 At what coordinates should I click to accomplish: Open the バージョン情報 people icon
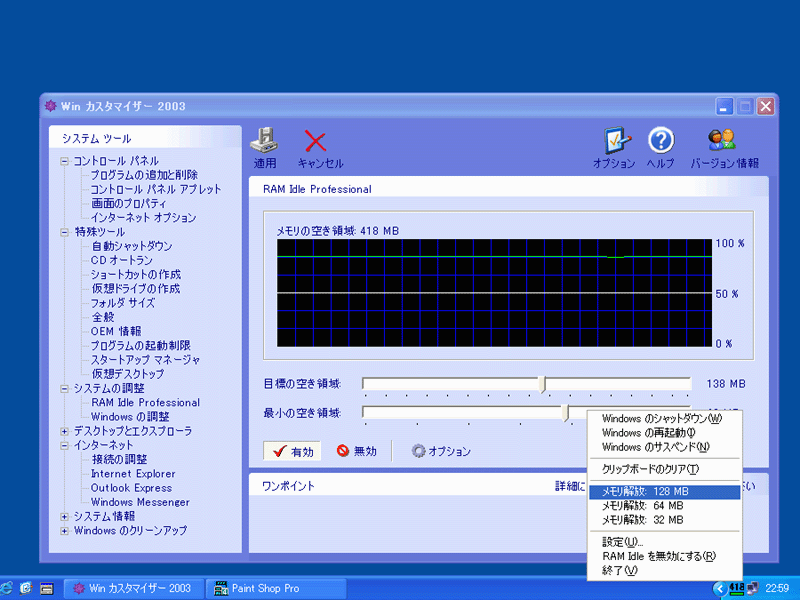[721, 140]
